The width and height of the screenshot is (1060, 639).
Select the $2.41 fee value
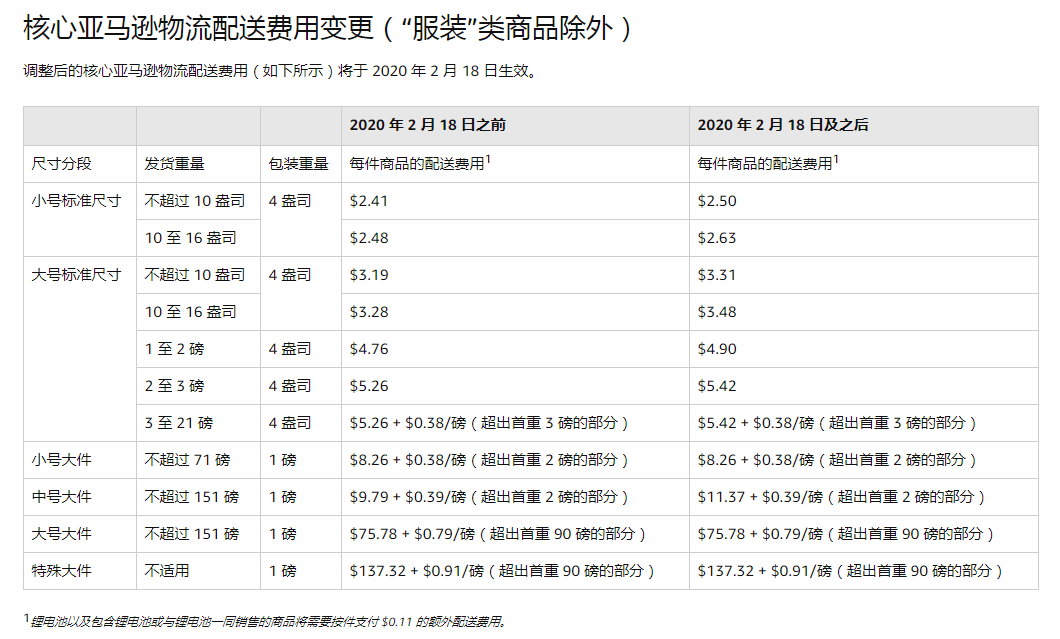pyautogui.click(x=369, y=201)
